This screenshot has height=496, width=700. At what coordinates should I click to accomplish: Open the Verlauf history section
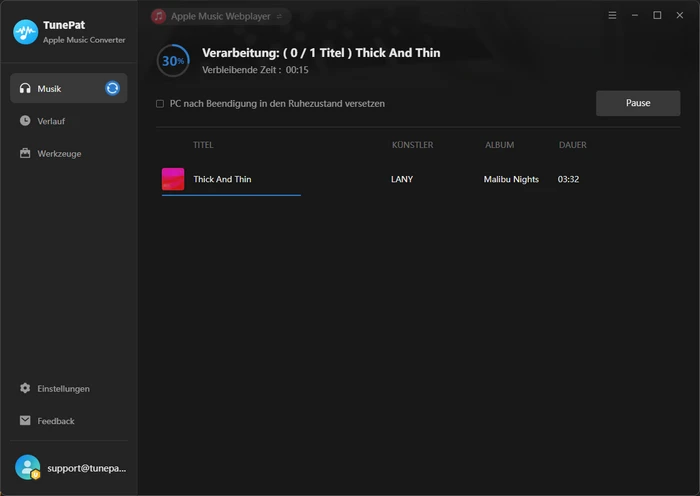pyautogui.click(x=68, y=121)
